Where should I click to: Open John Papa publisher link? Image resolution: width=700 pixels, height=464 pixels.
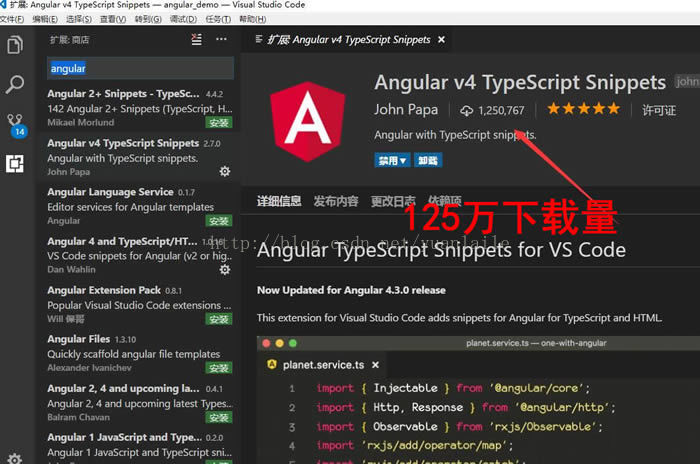tap(406, 109)
